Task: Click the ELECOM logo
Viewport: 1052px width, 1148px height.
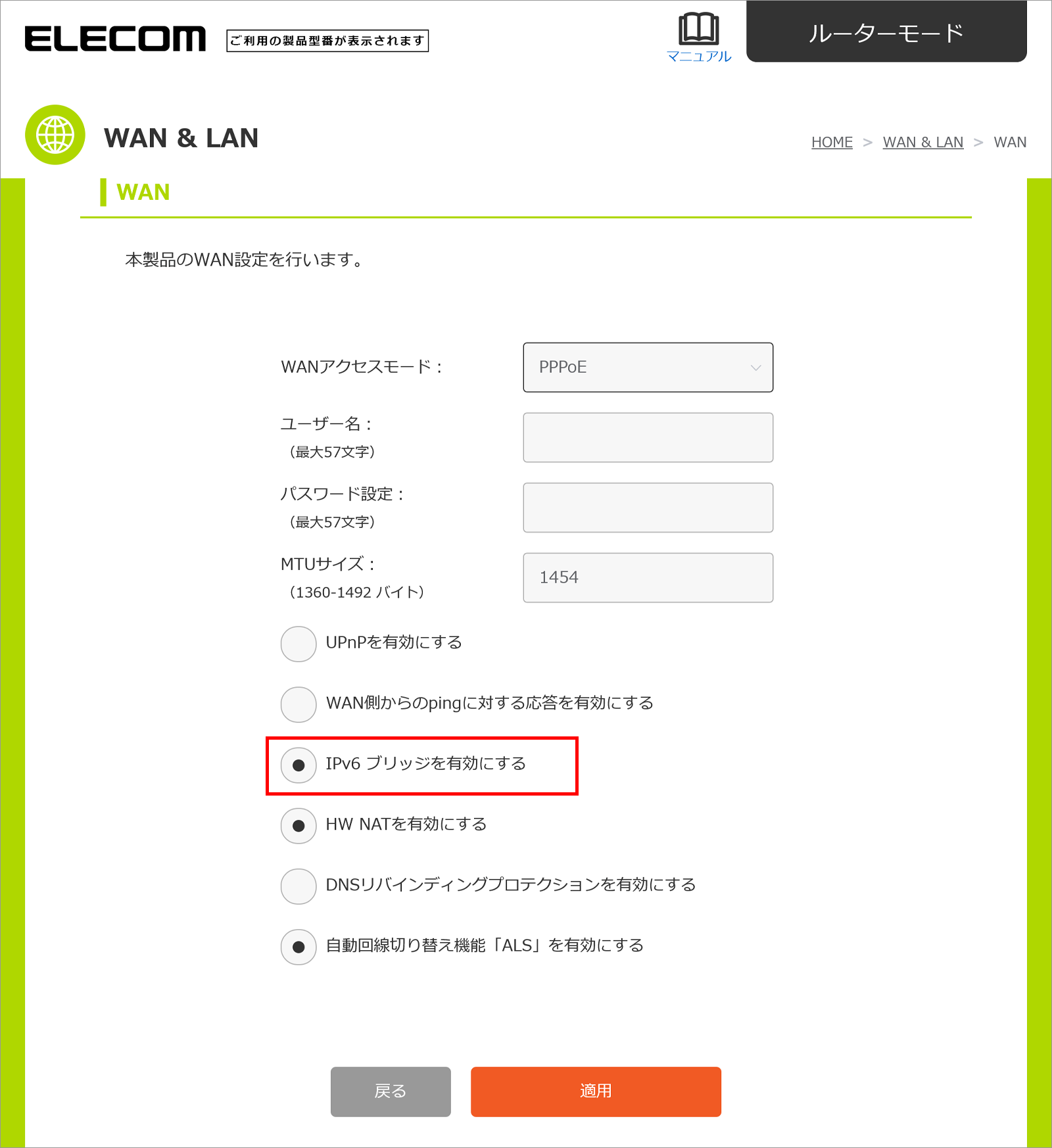Action: [x=115, y=39]
